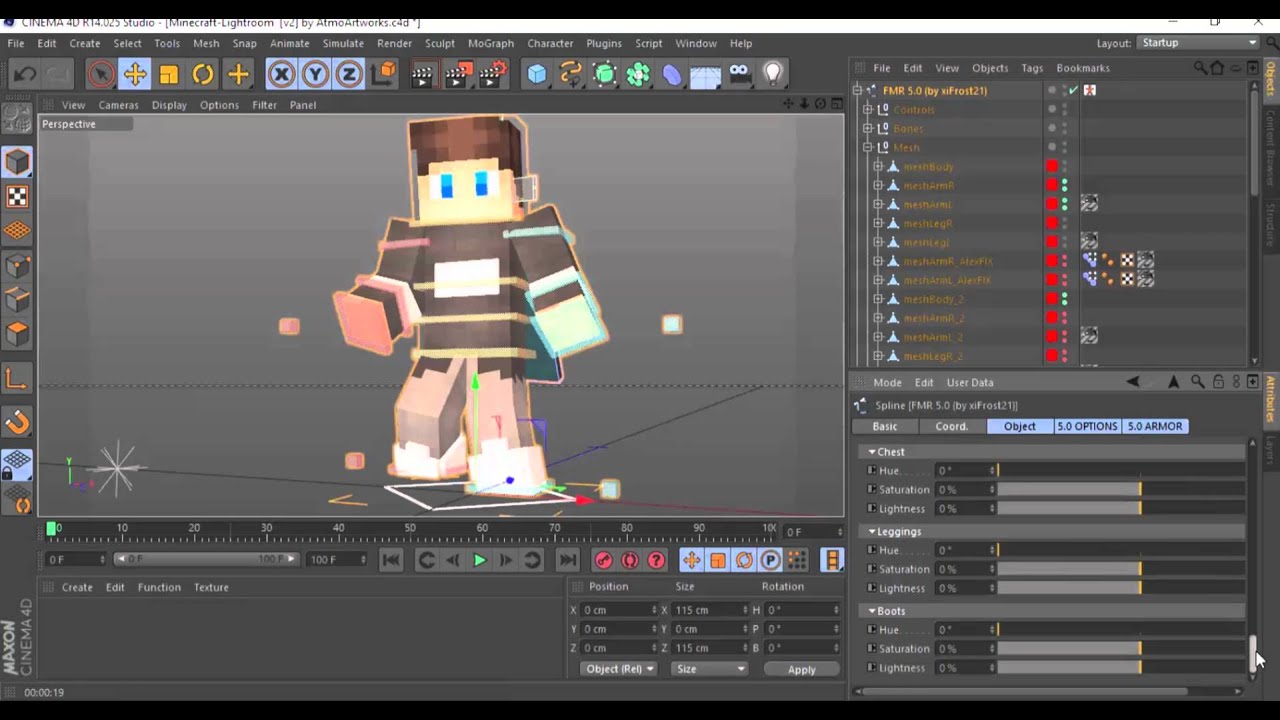This screenshot has height=720, width=1280.
Task: Expand the meshBody object
Action: [x=878, y=166]
